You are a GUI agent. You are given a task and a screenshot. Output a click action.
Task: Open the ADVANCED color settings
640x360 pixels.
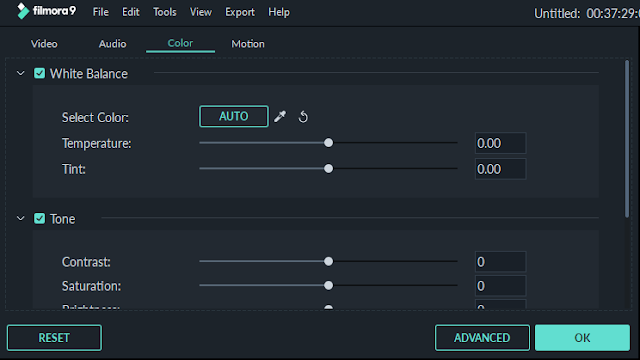tap(482, 338)
